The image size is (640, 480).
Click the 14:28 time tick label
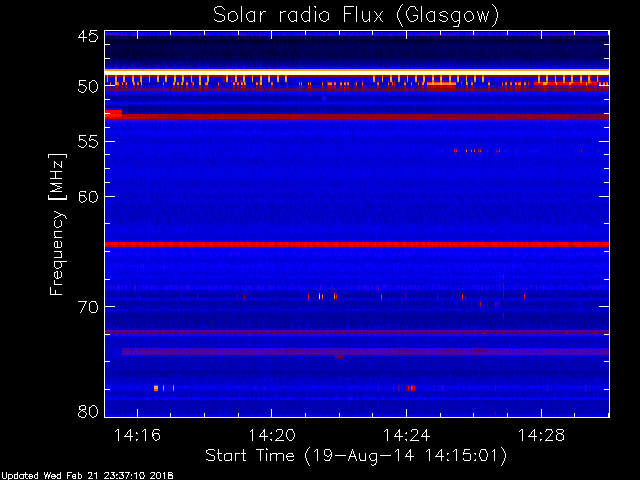tap(541, 435)
